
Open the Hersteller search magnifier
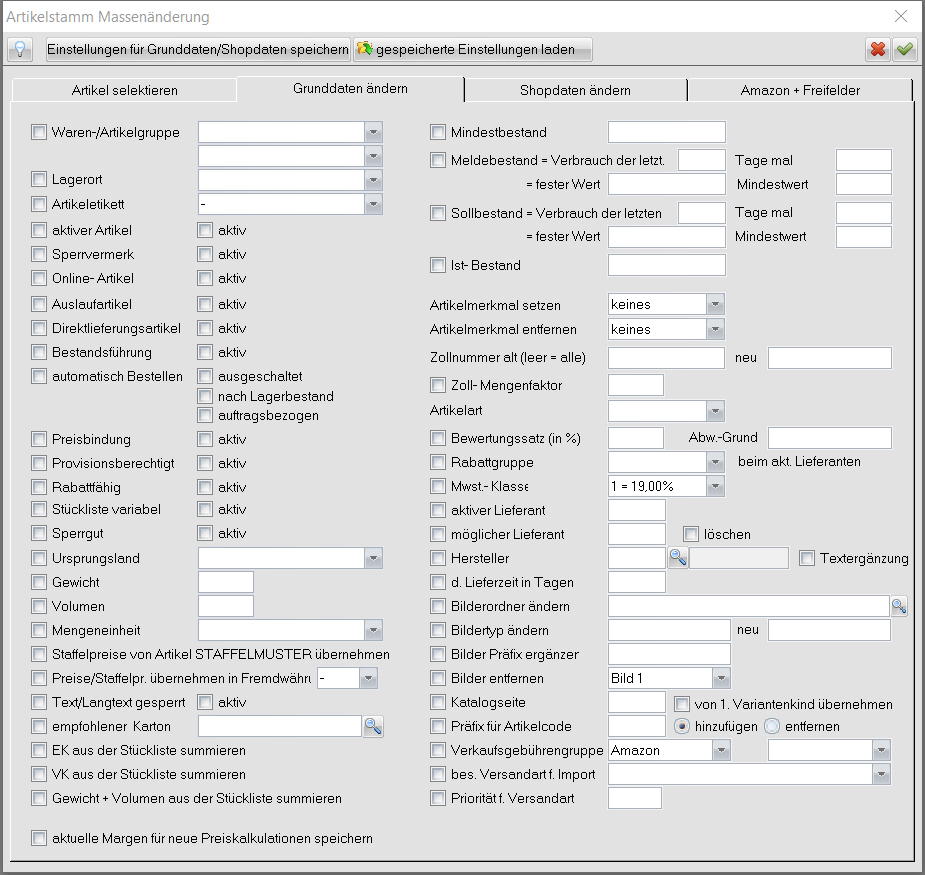[678, 558]
